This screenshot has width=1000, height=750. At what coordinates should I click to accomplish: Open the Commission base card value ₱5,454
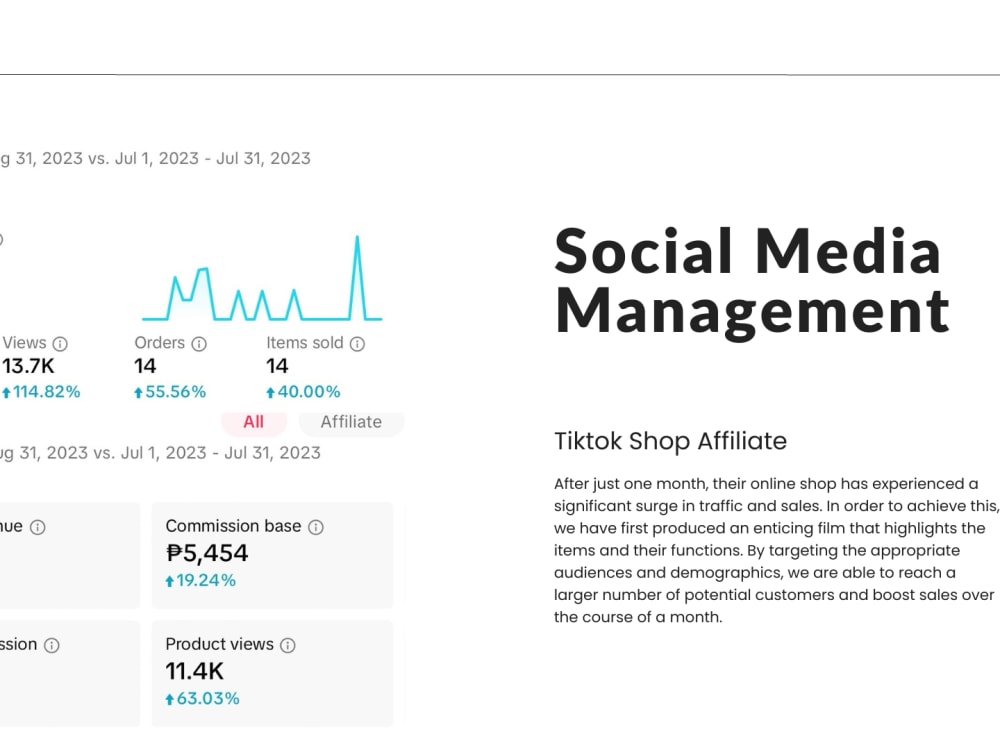coord(207,553)
